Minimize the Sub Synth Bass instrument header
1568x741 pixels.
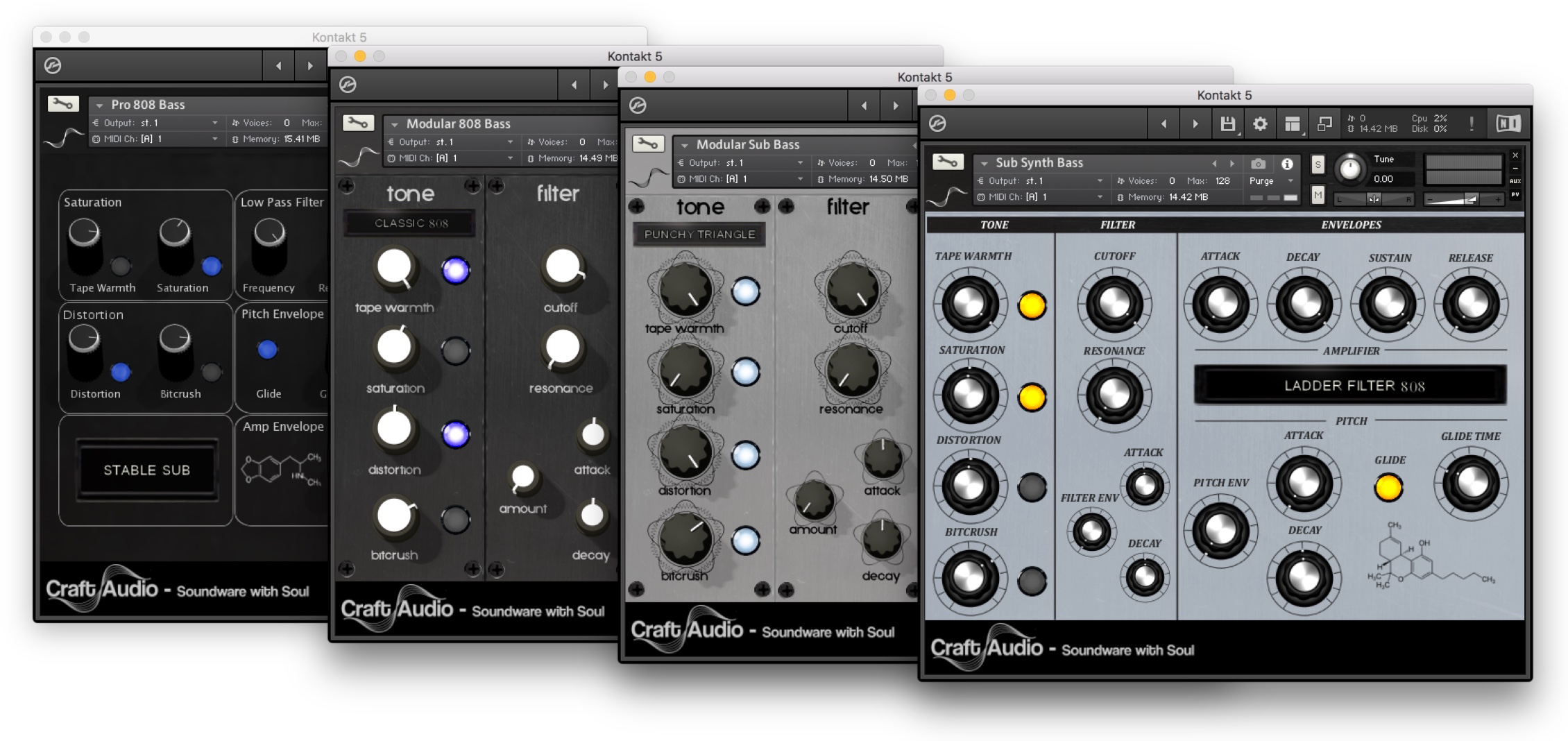pos(1515,169)
